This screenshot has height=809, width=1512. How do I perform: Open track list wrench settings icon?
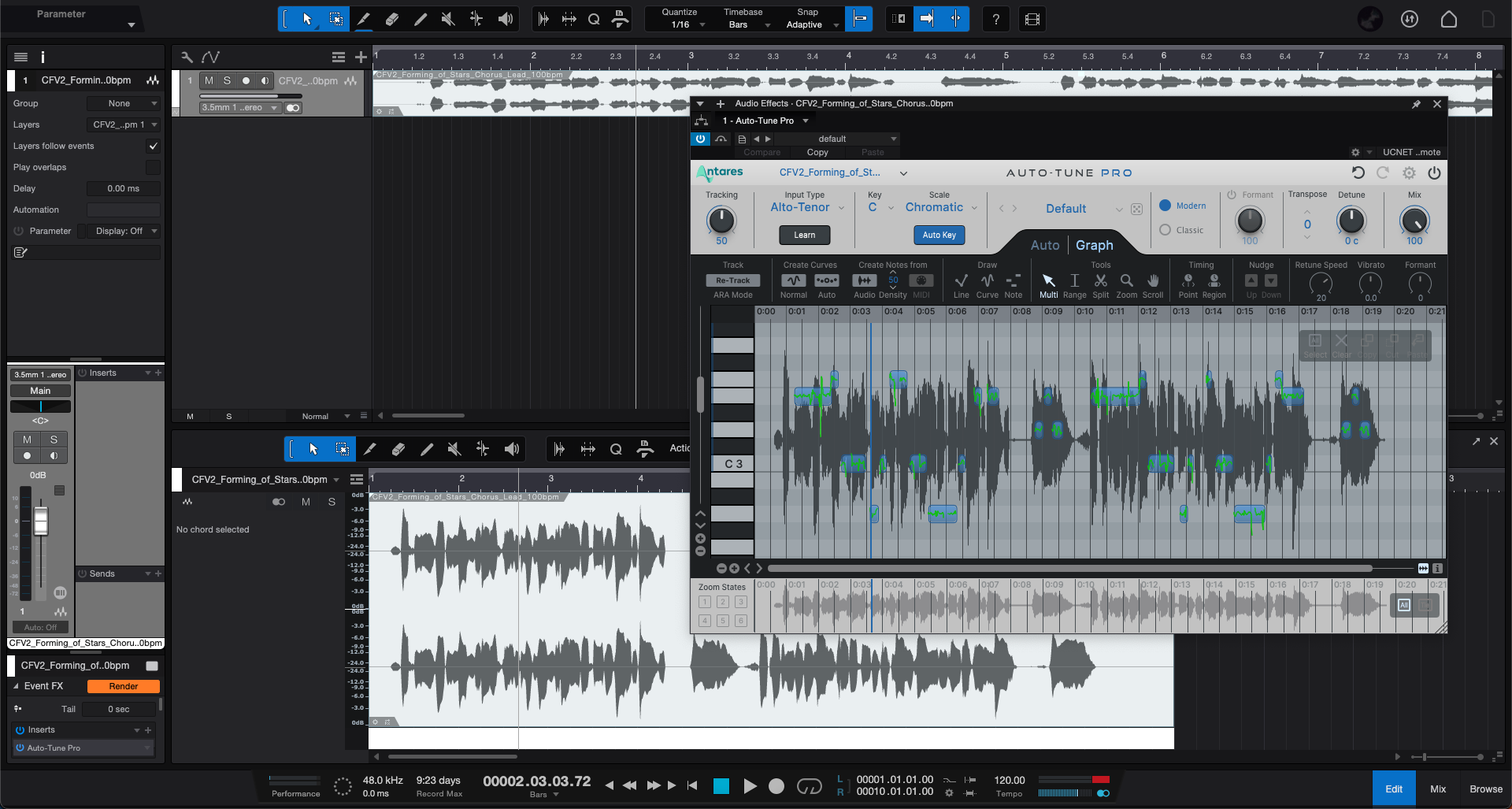pyautogui.click(x=187, y=57)
